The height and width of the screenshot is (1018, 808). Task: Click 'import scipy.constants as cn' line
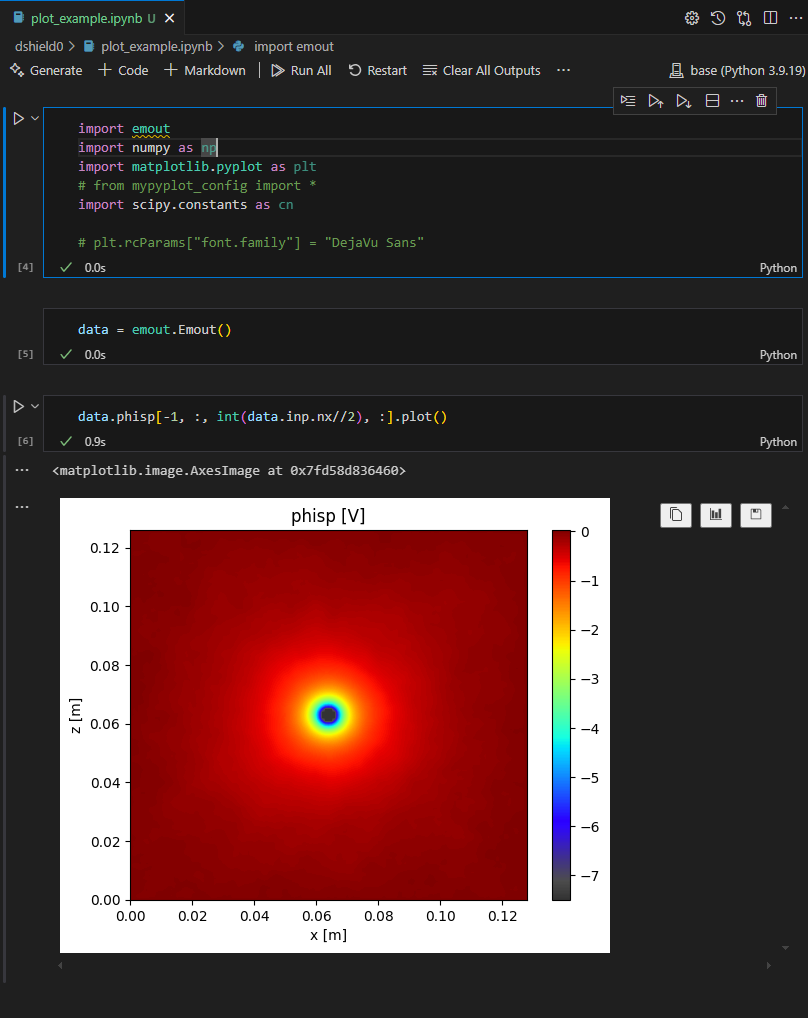coord(186,205)
